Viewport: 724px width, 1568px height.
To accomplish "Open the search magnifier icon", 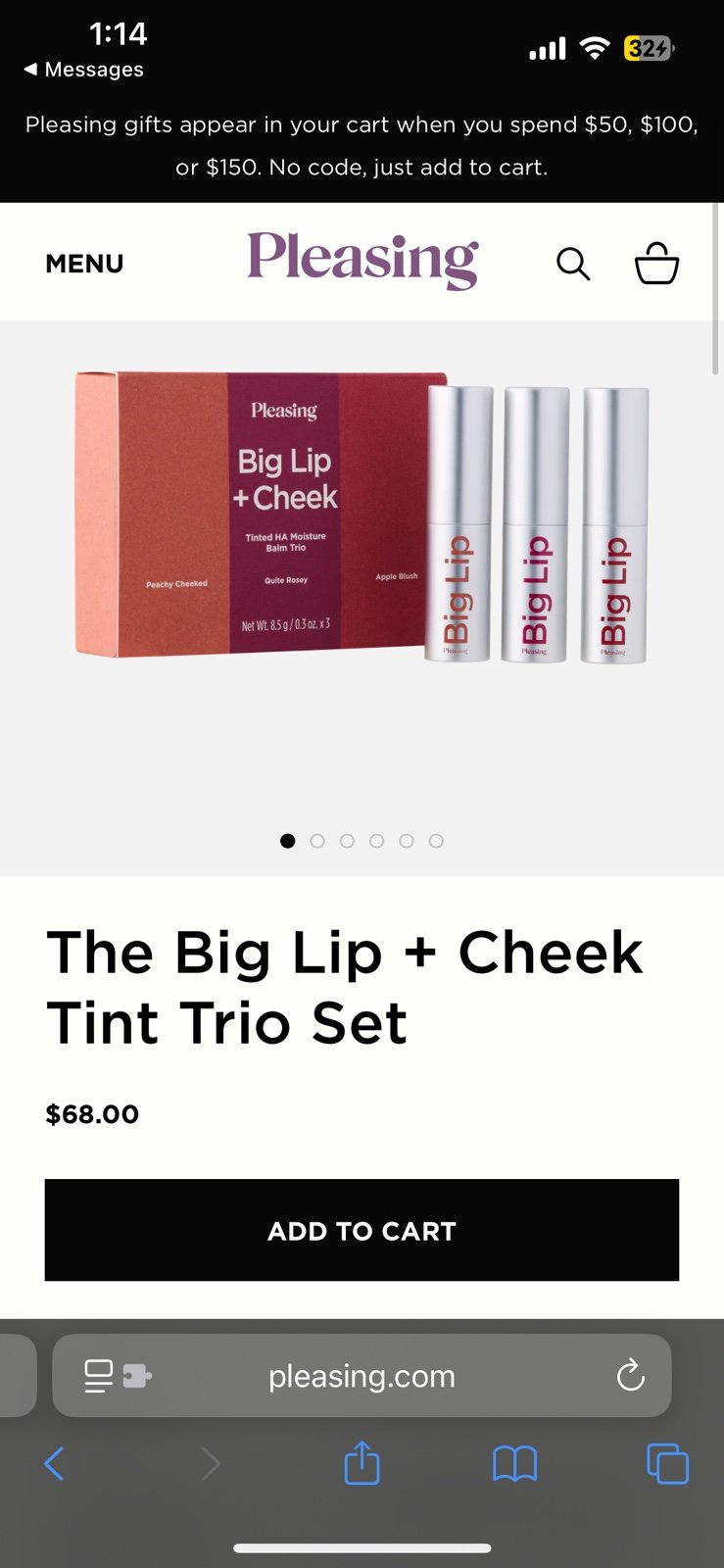I will [573, 264].
